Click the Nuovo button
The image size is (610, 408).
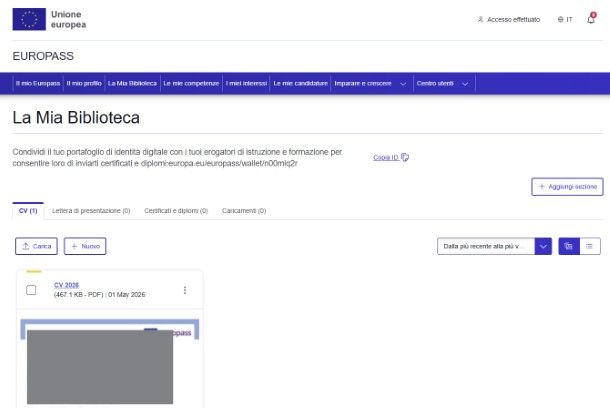point(85,246)
